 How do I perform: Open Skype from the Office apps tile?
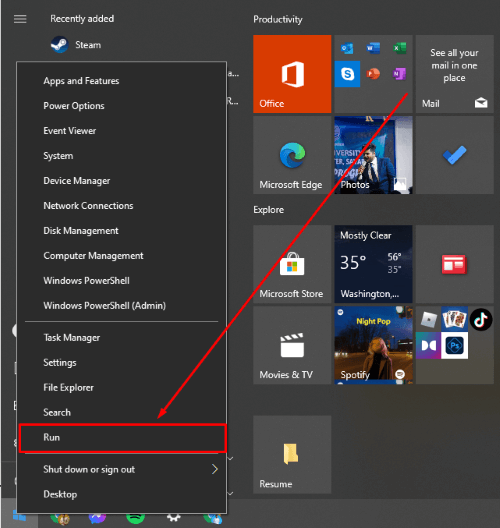(347, 74)
